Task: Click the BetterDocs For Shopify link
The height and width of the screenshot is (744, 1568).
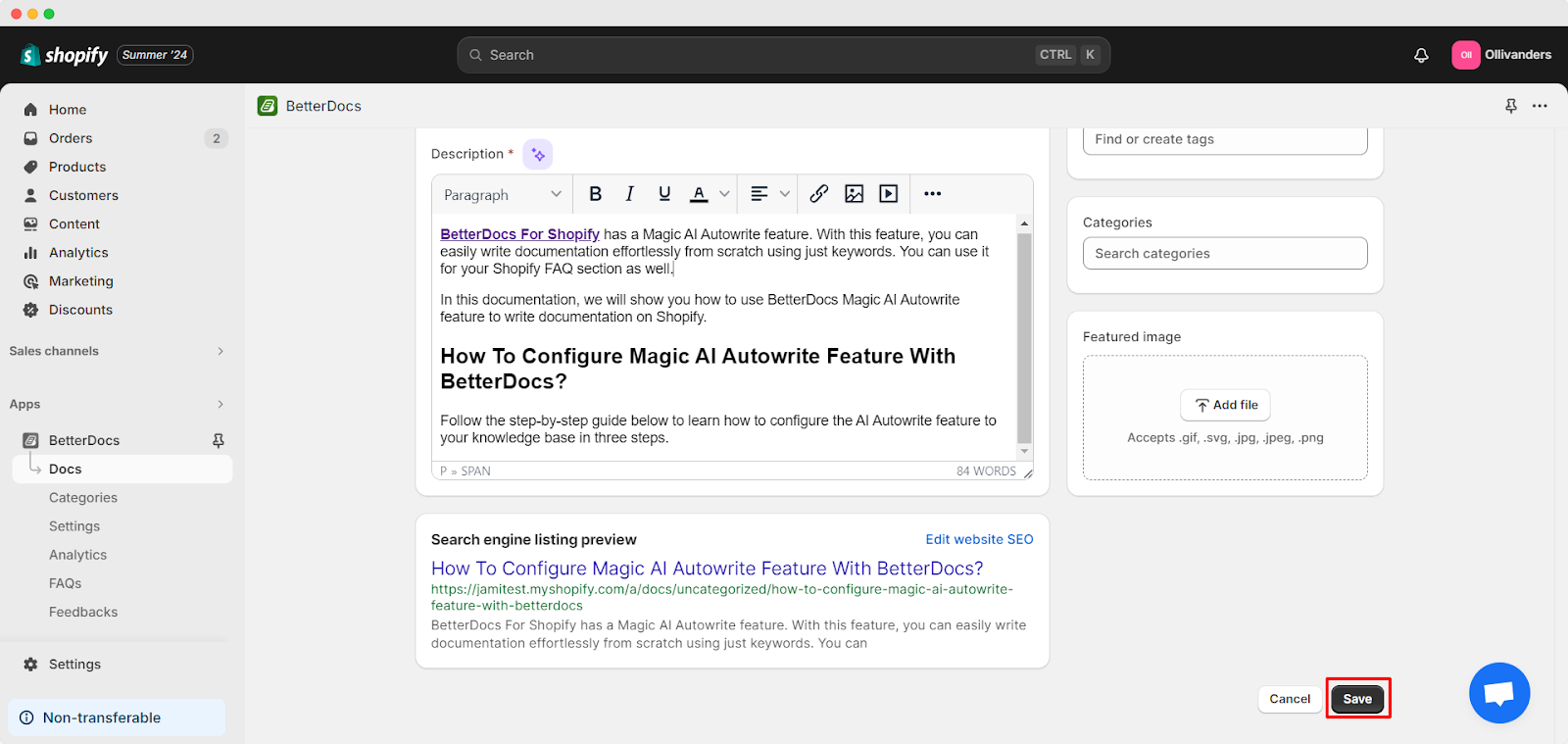Action: [x=519, y=234]
